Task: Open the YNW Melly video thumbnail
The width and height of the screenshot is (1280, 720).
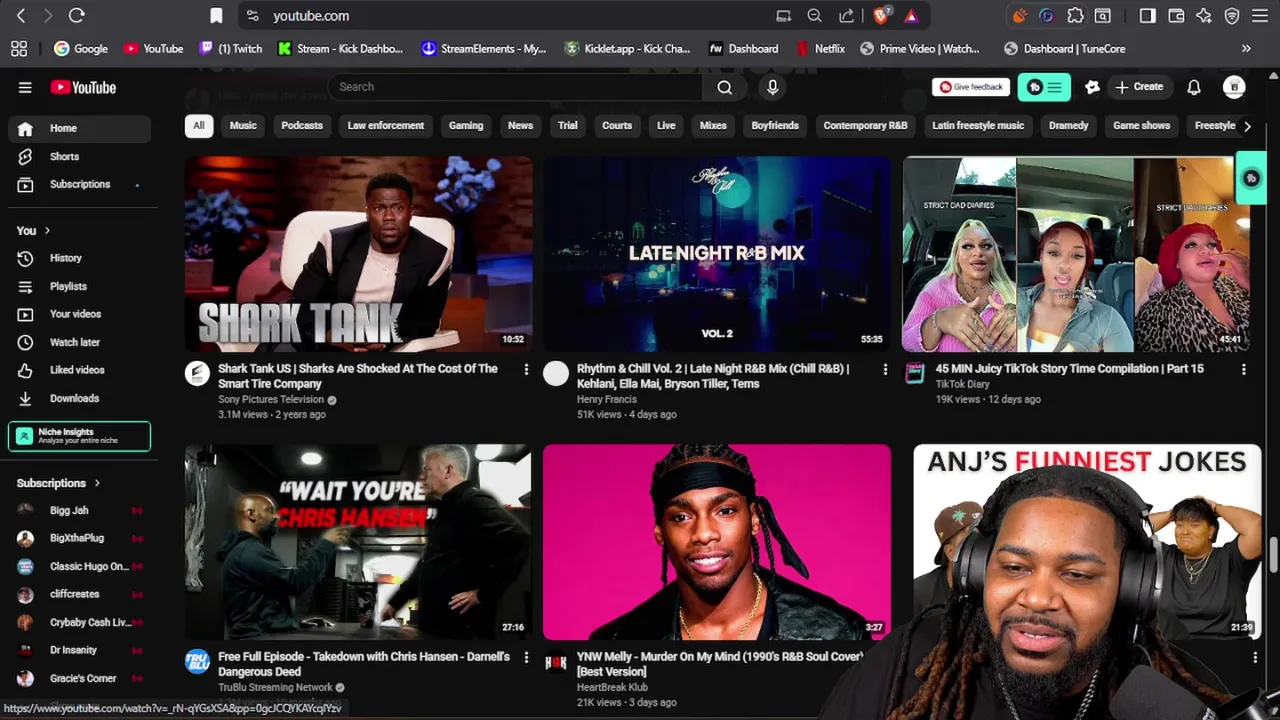Action: [717, 542]
